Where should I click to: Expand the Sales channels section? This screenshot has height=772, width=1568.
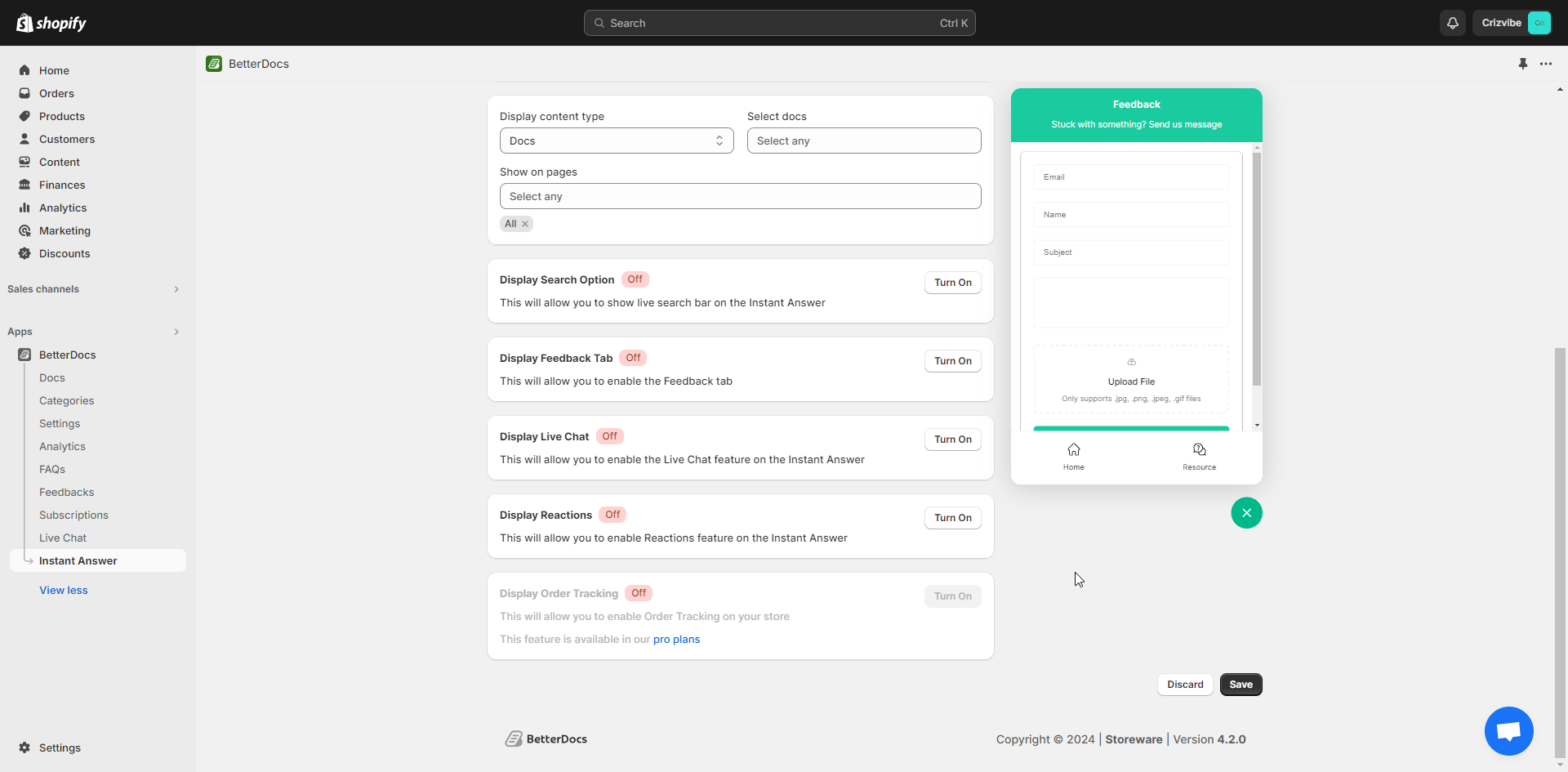(x=176, y=288)
